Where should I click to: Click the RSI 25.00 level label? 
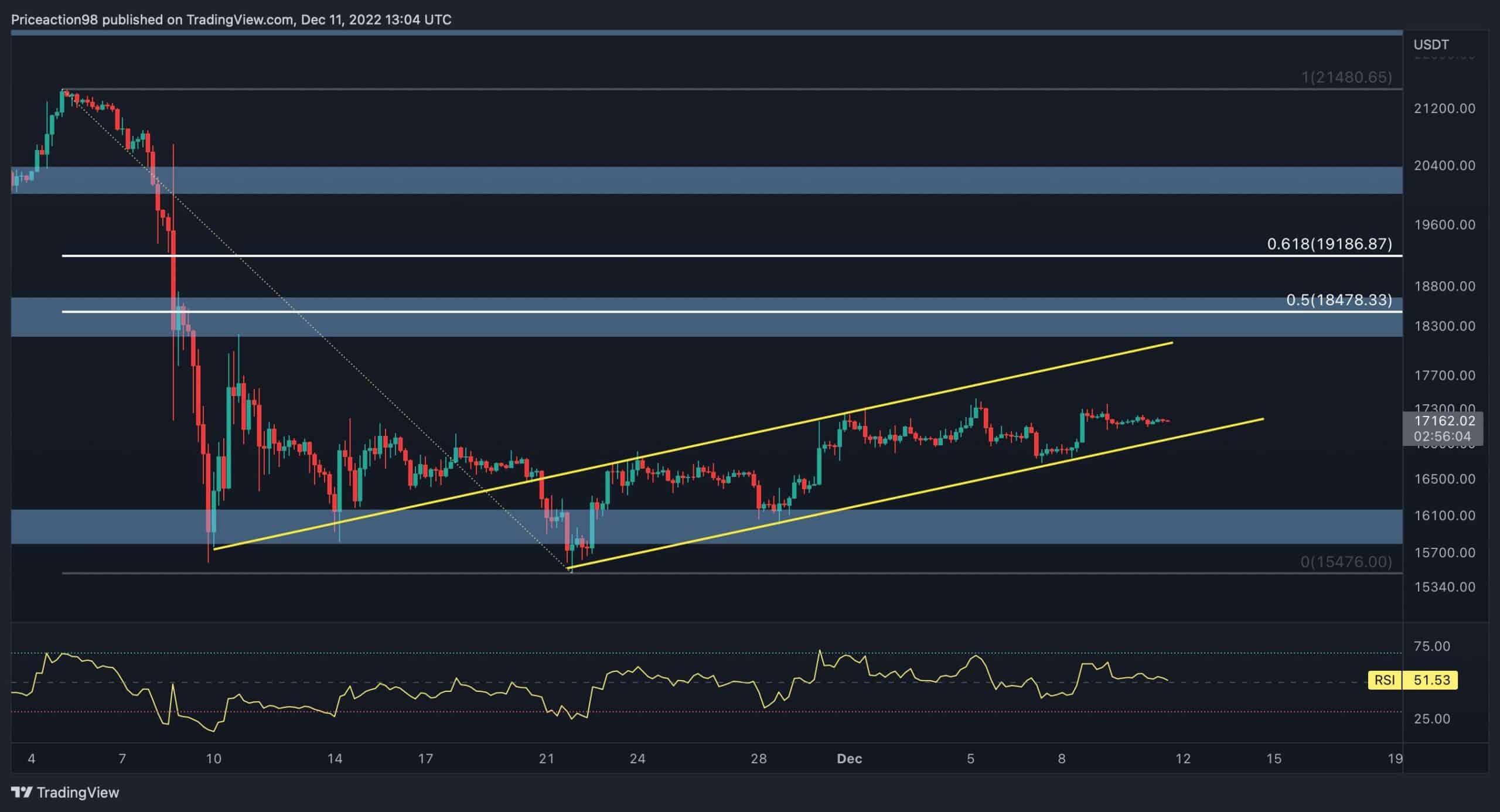point(1432,718)
